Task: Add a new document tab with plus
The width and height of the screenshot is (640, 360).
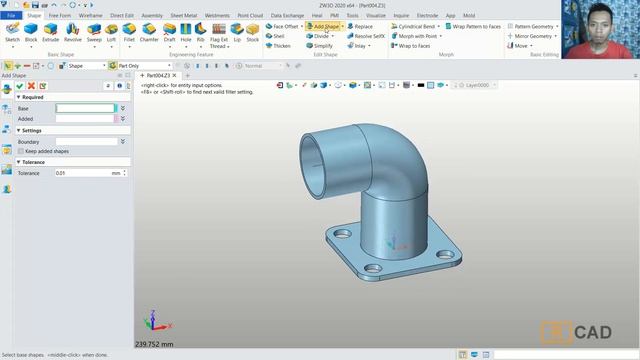Action: (x=188, y=76)
